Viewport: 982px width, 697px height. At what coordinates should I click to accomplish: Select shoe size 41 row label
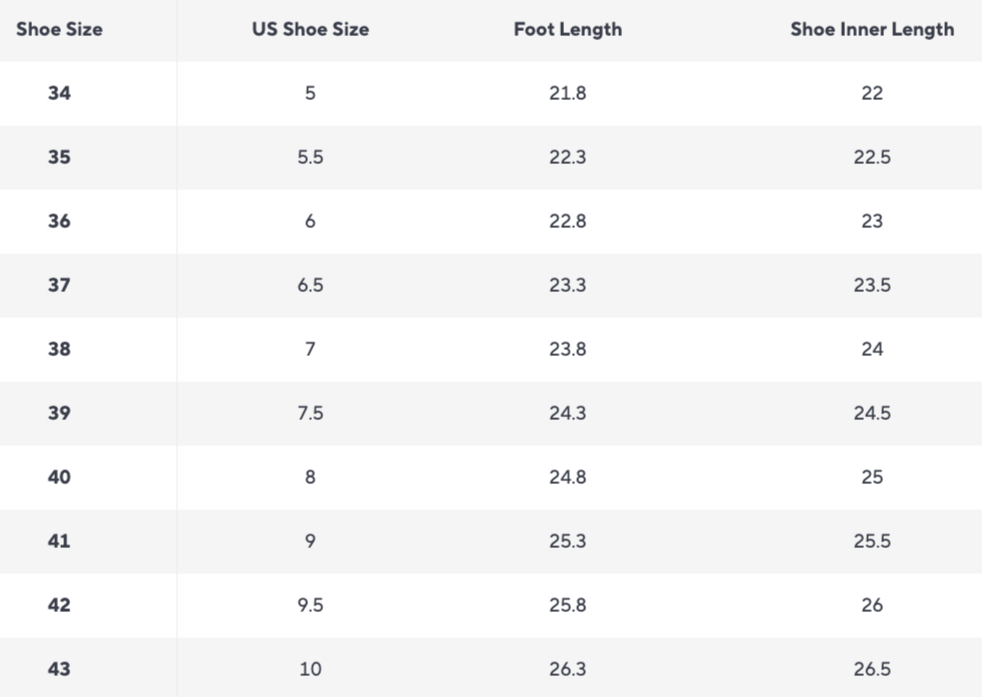[x=59, y=541]
